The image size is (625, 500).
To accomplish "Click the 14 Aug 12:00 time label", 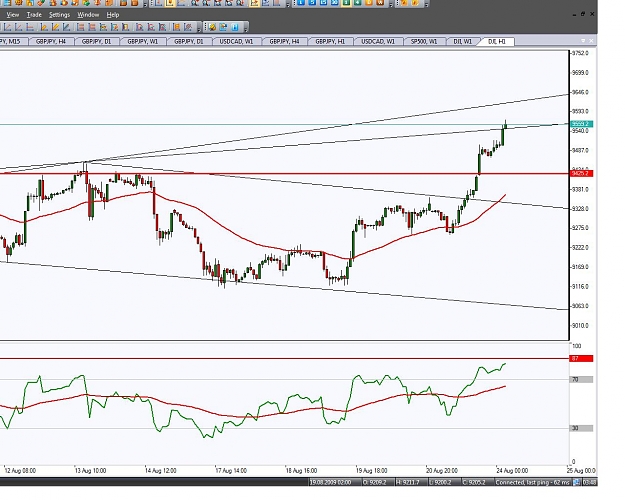I will 161,471.
